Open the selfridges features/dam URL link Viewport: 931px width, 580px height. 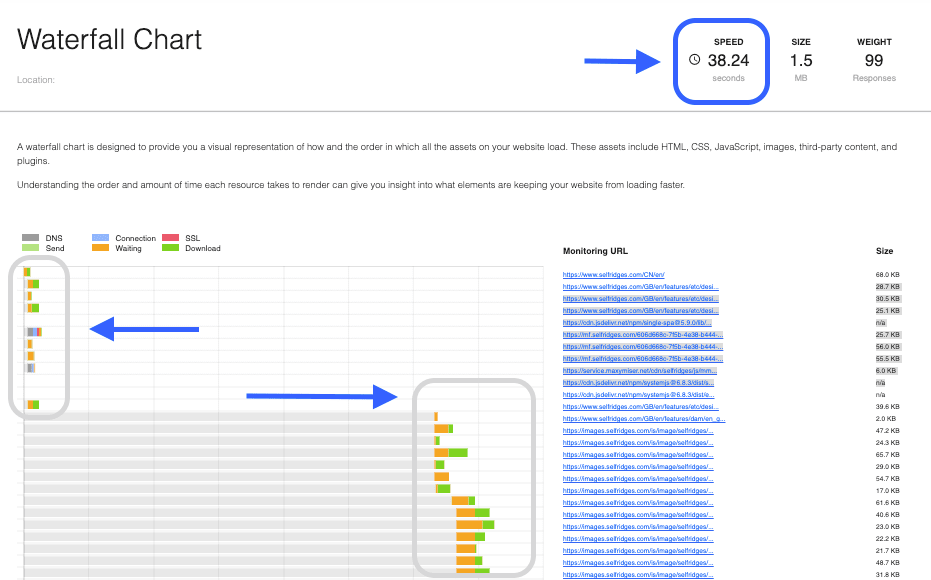(x=640, y=418)
